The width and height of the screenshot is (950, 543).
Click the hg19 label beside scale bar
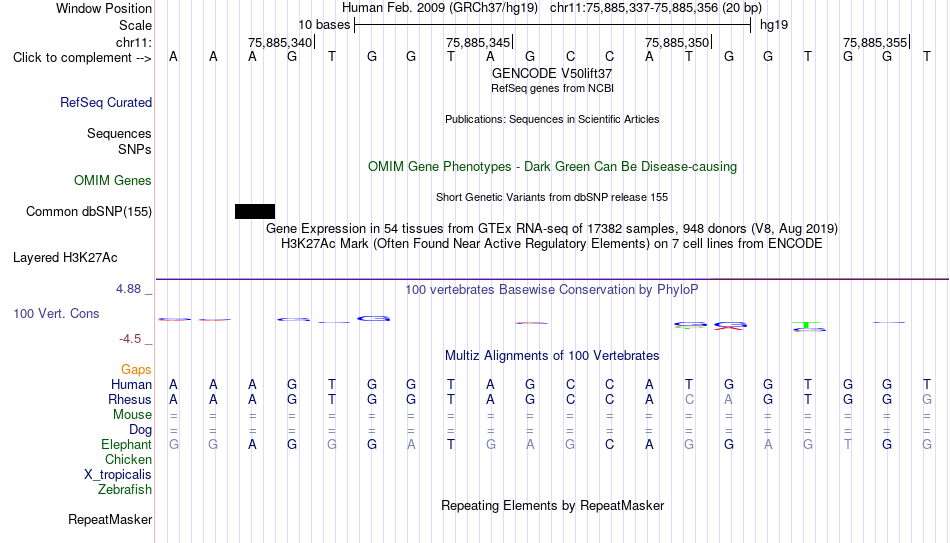[774, 25]
